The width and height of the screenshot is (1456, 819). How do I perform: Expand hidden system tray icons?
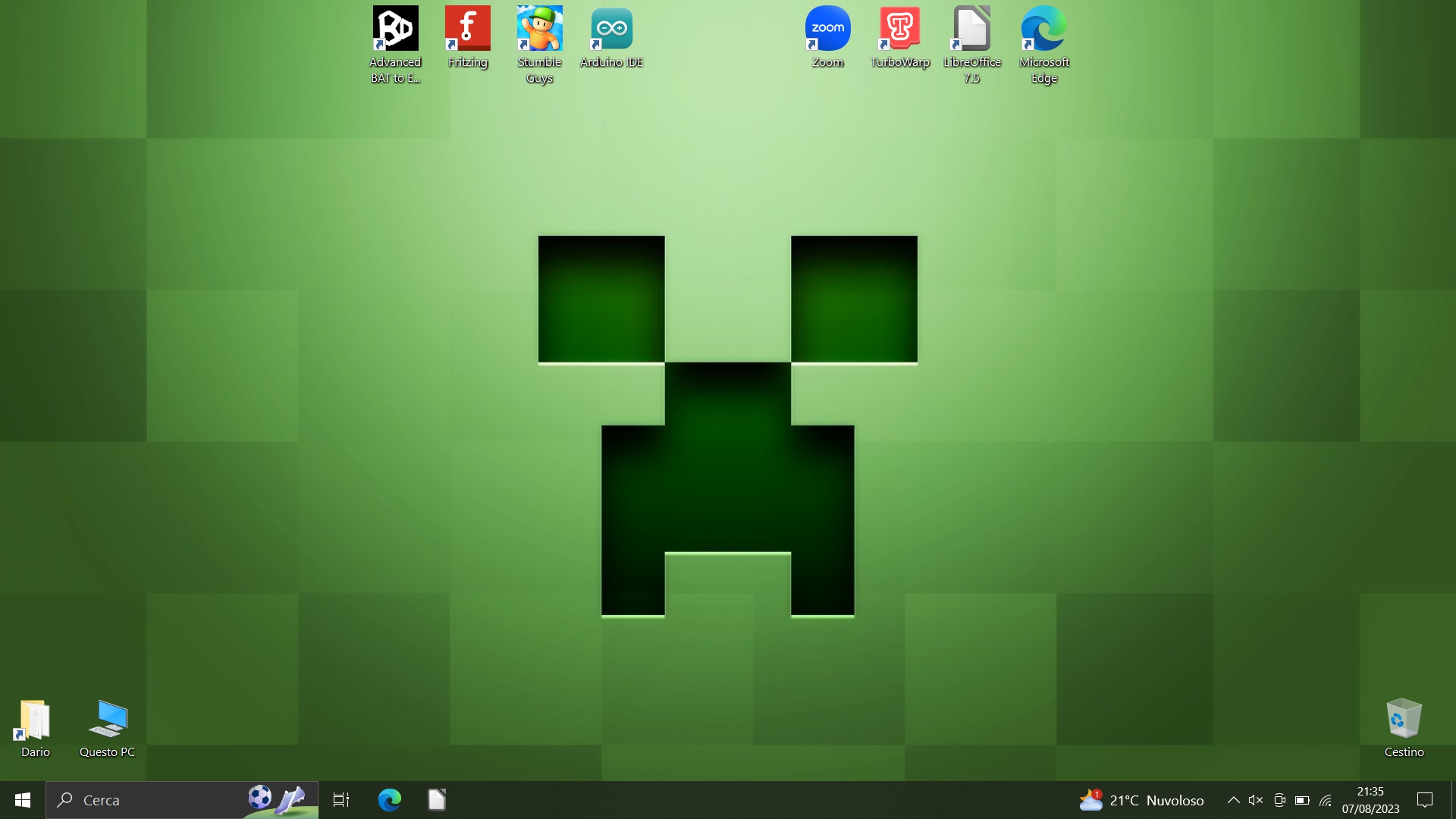tap(1234, 800)
